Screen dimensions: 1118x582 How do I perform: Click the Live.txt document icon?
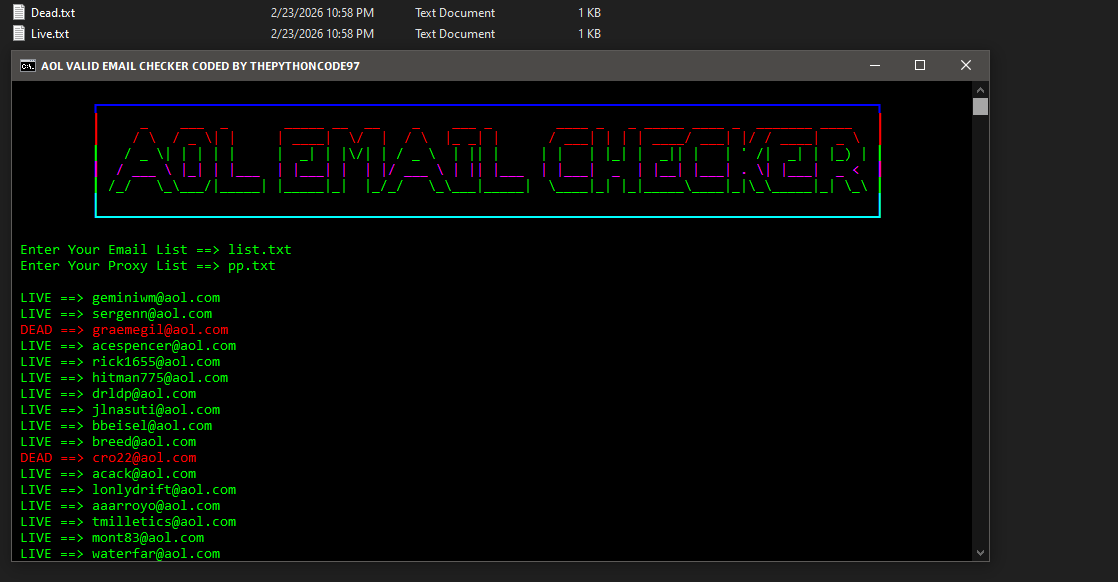tap(19, 33)
